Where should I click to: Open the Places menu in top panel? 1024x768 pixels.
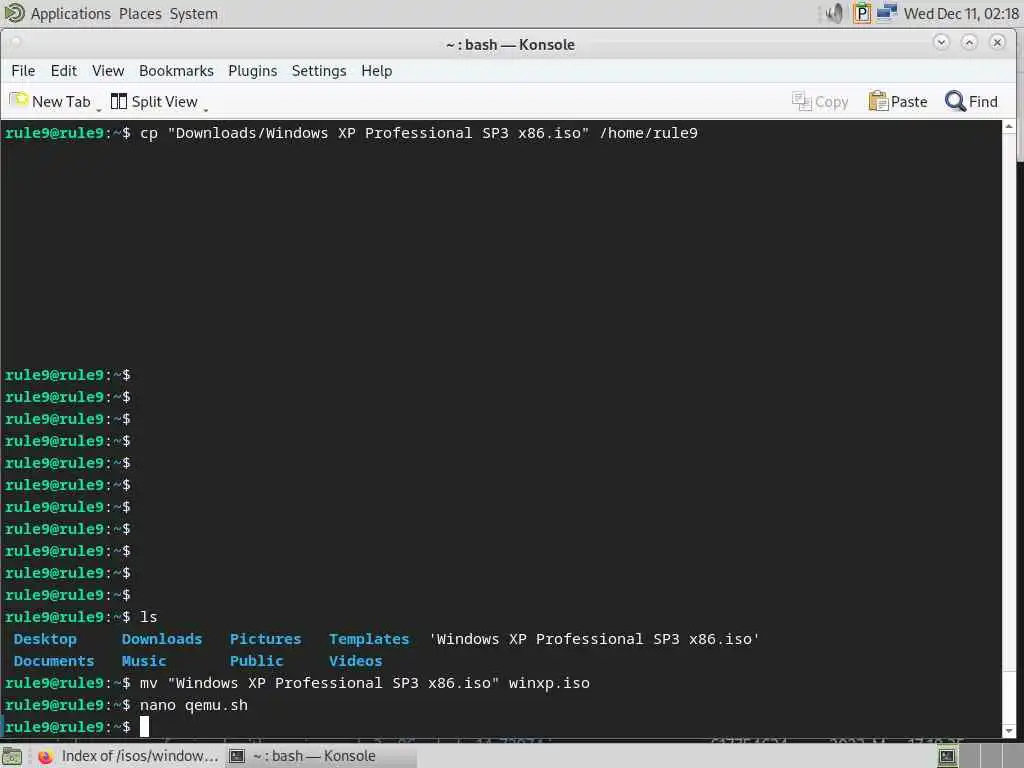pyautogui.click(x=140, y=14)
